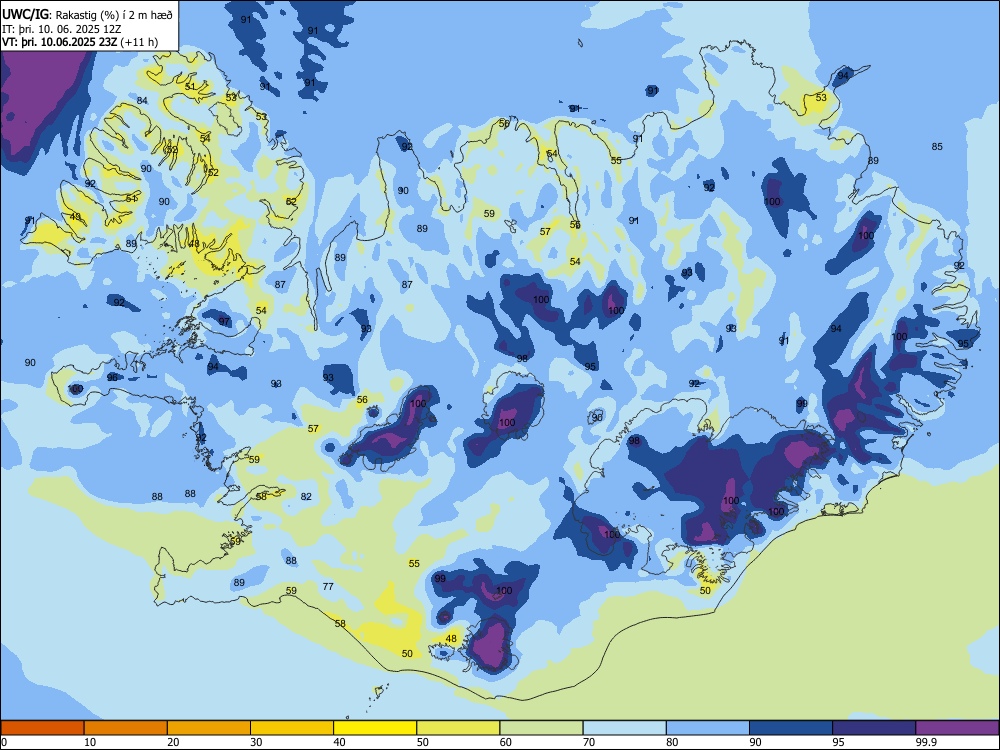The width and height of the screenshot is (1000, 750).
Task: Click the humidity value '77' on the map
Action: click(x=328, y=587)
